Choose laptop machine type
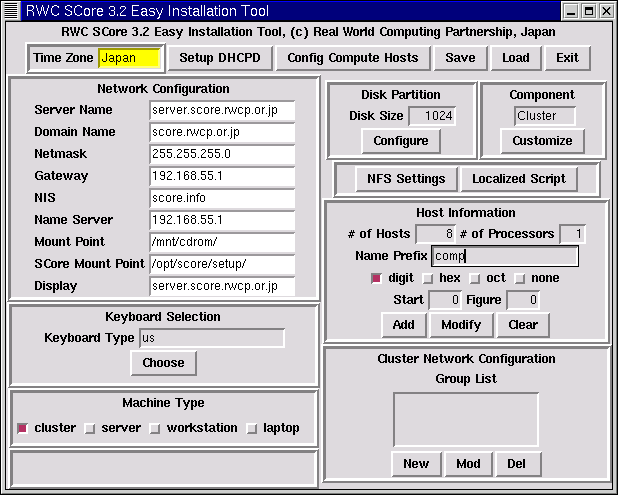618x495 pixels. (251, 428)
